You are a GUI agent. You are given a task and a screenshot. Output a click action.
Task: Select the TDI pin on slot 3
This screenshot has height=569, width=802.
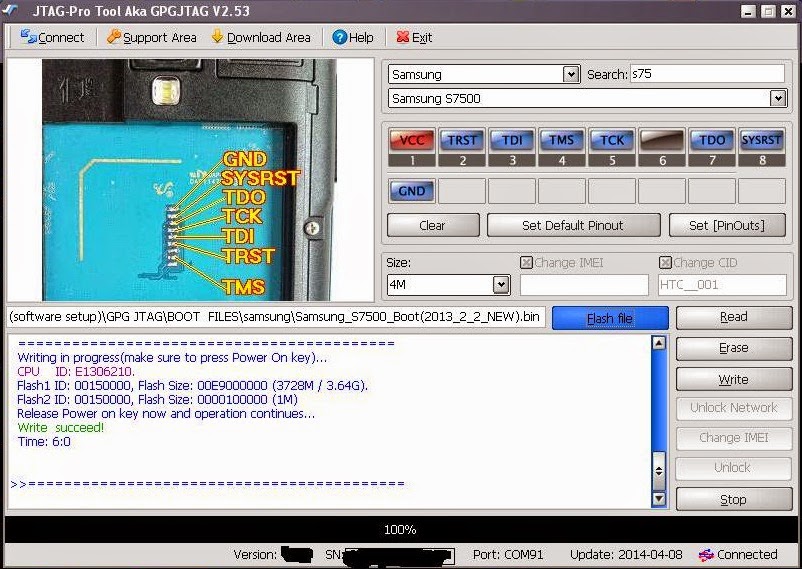[512, 141]
